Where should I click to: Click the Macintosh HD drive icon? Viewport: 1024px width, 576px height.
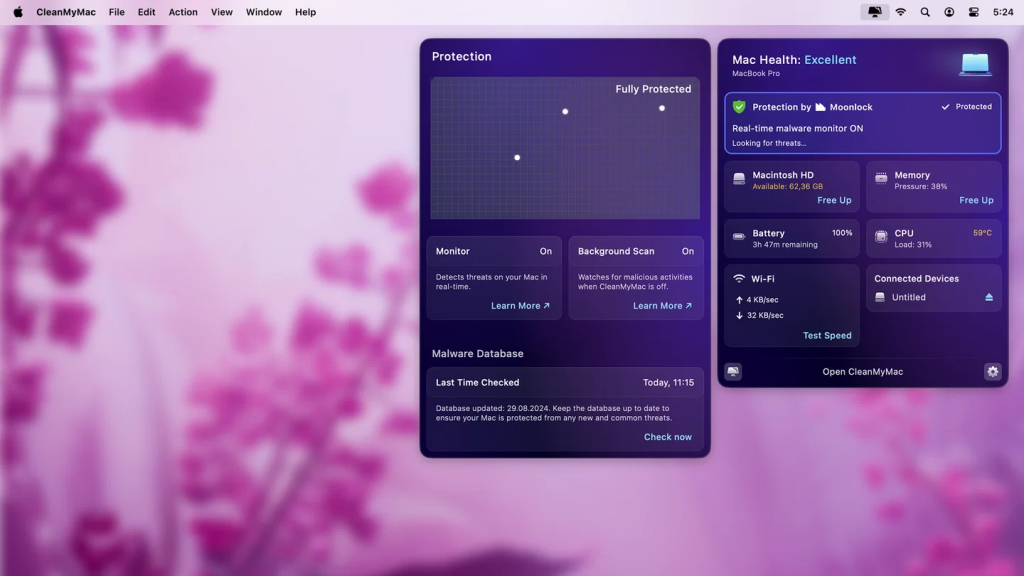point(739,178)
